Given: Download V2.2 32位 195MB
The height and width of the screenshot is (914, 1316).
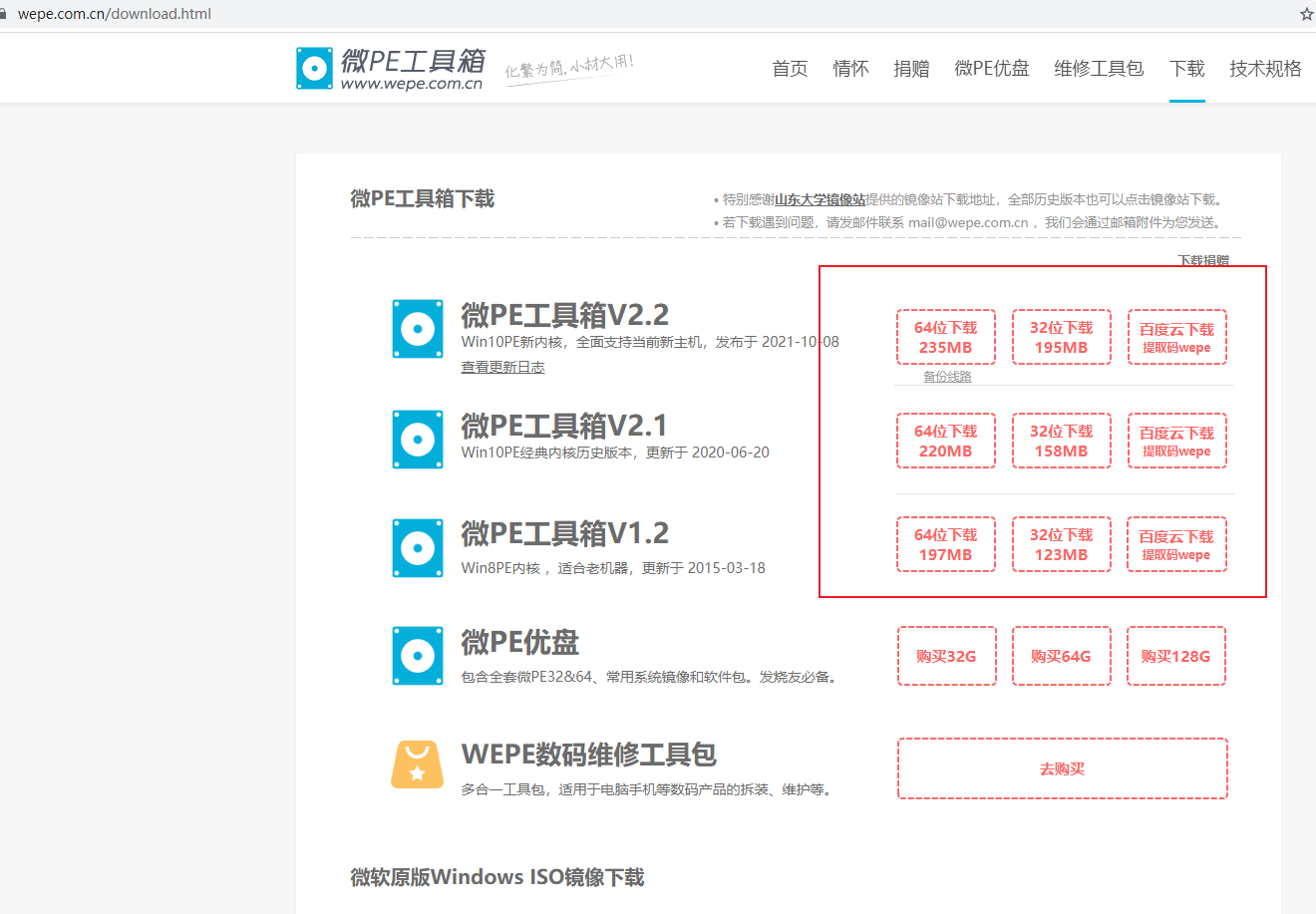Looking at the screenshot, I should pos(1062,337).
